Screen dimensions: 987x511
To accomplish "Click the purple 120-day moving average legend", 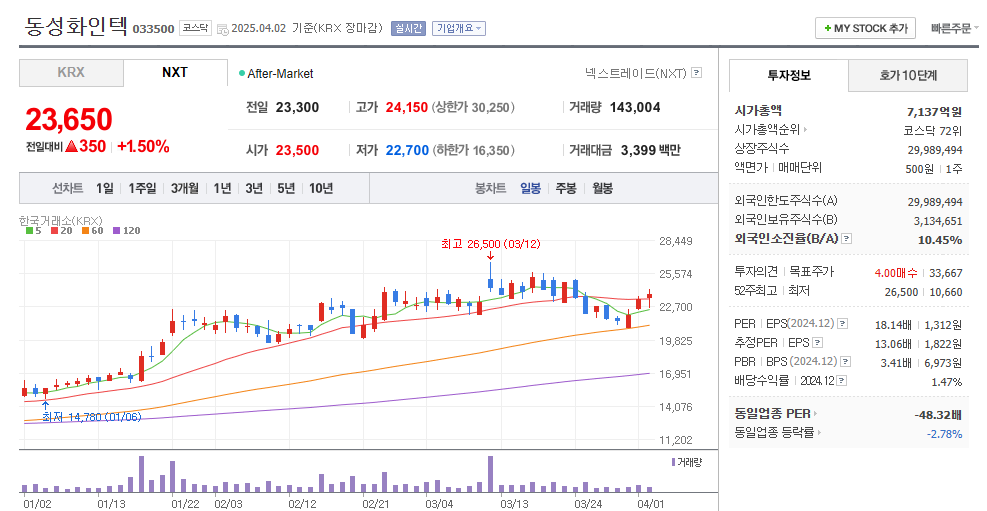I will (x=126, y=231).
